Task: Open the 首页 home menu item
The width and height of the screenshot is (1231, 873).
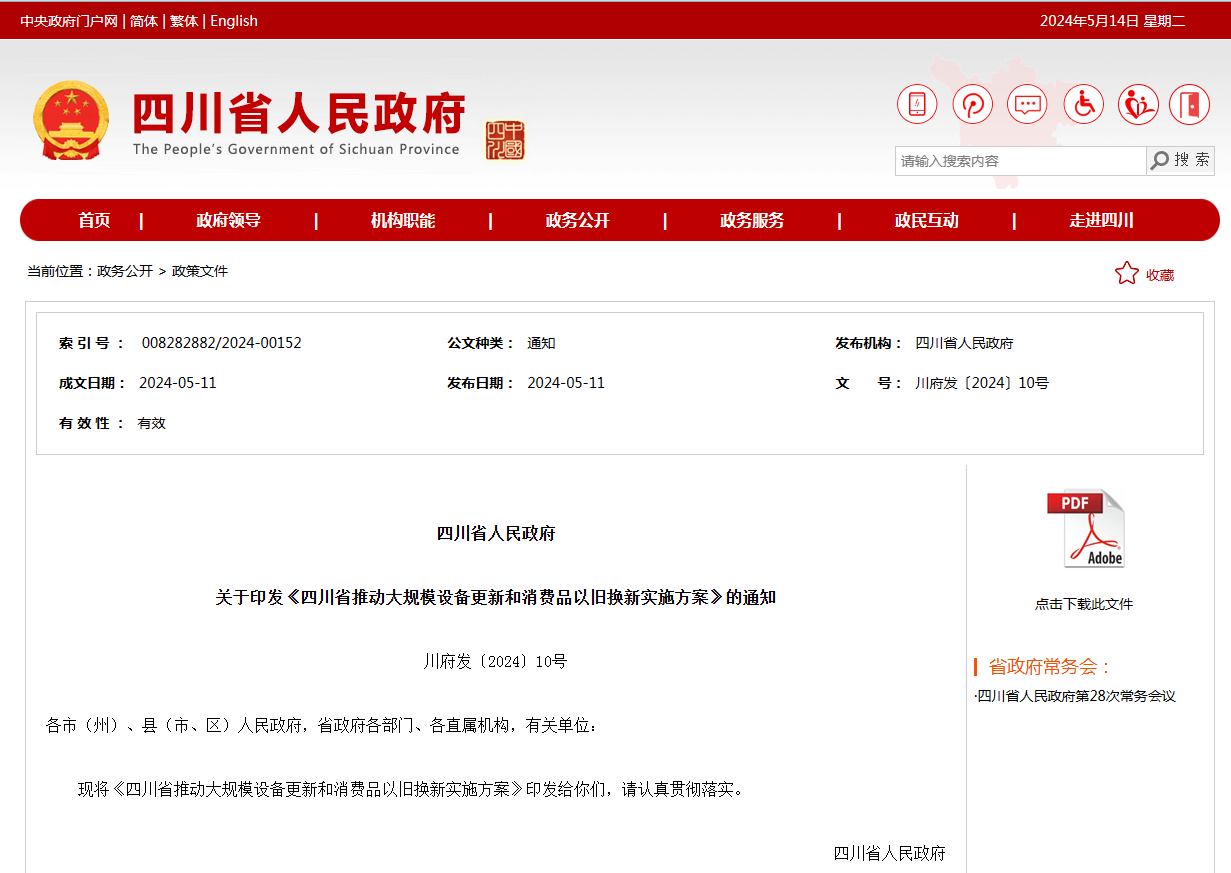Action: [x=94, y=221]
